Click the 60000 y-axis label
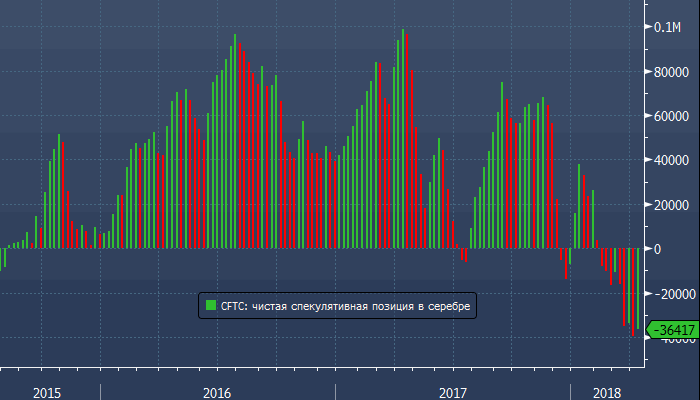The height and width of the screenshot is (400, 700). (672, 116)
